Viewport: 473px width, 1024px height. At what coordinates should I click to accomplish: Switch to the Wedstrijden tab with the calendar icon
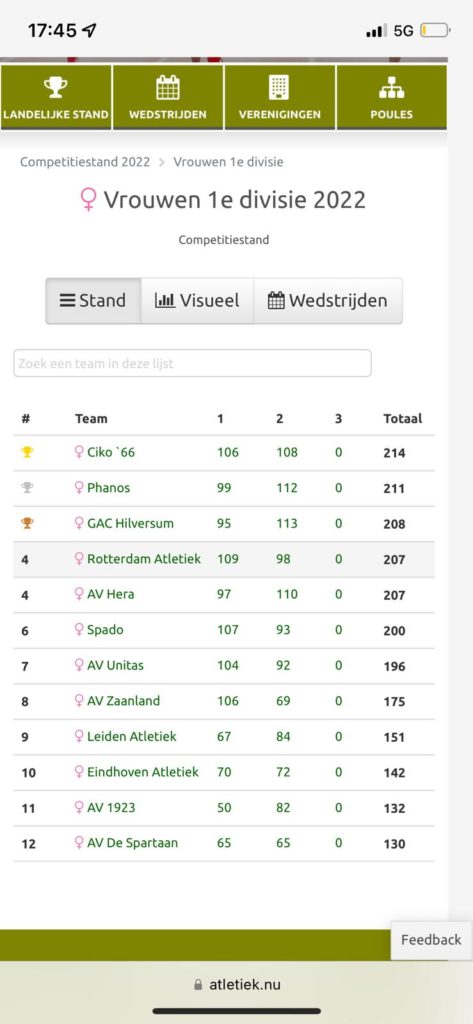[x=328, y=300]
